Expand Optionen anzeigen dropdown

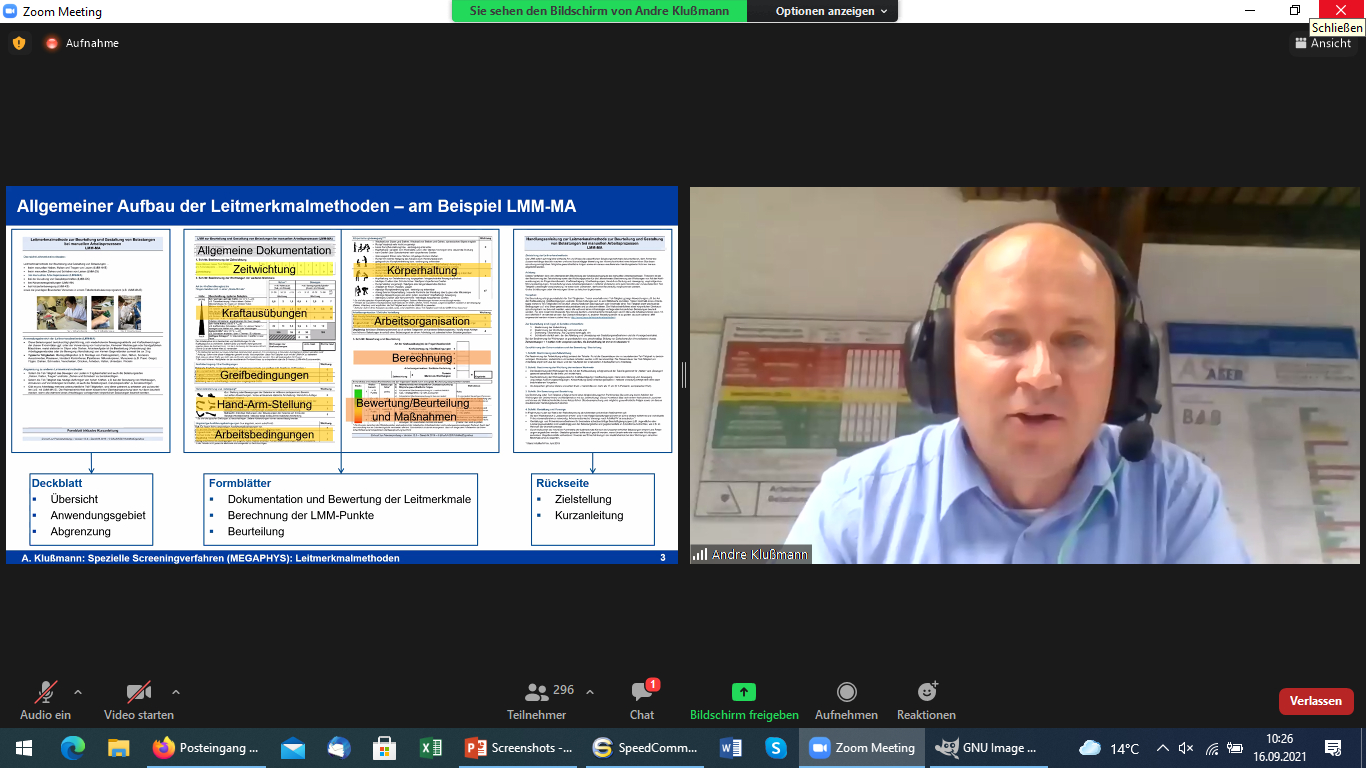pos(832,11)
